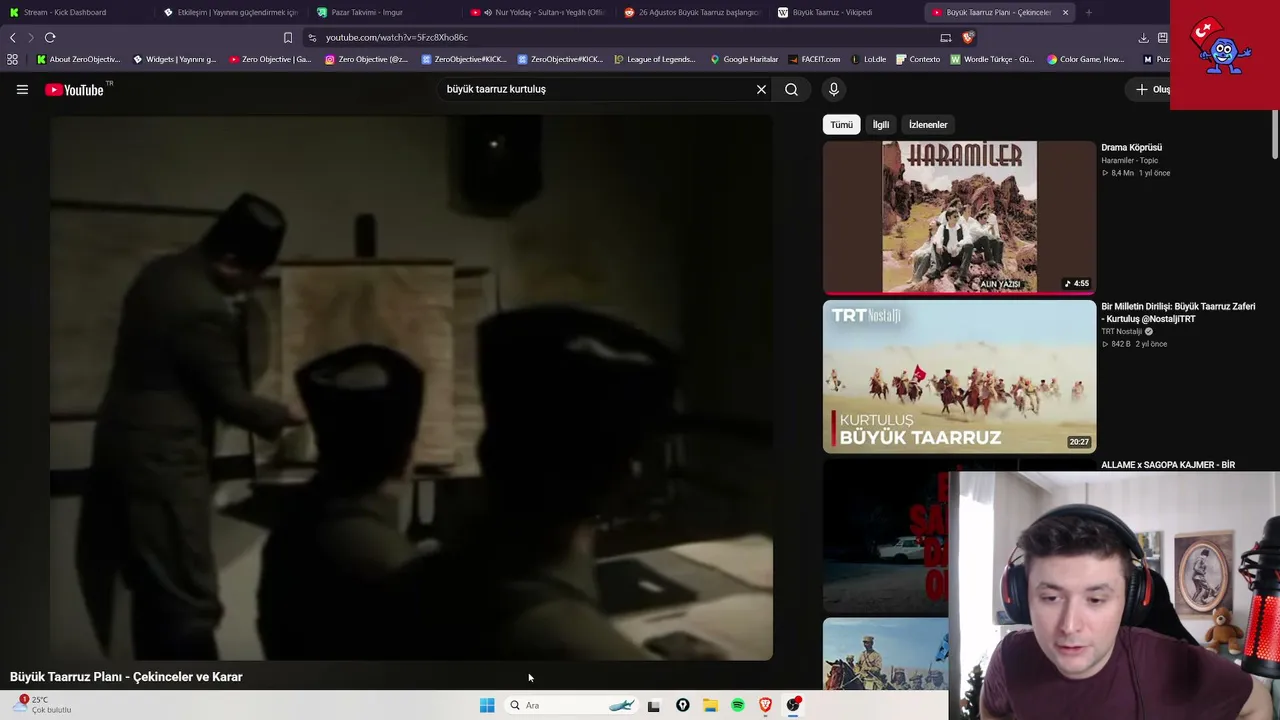1280x720 pixels.
Task: Open File Explorer from the taskbar
Action: pyautogui.click(x=710, y=705)
